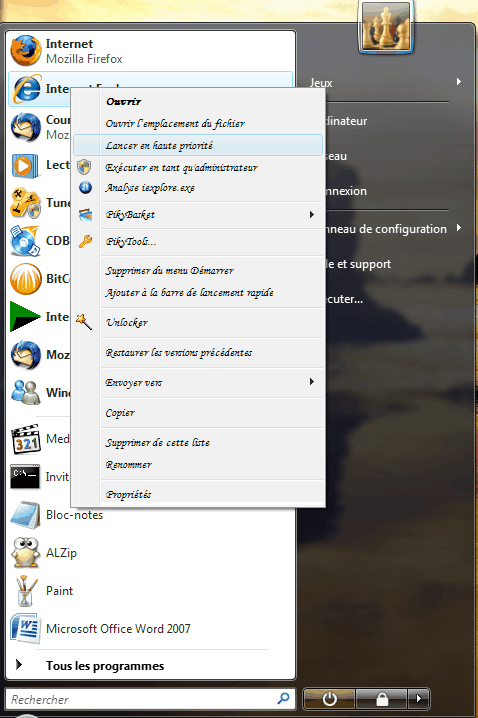The height and width of the screenshot is (718, 478).
Task: Open the shutdown options arrow
Action: click(x=418, y=699)
